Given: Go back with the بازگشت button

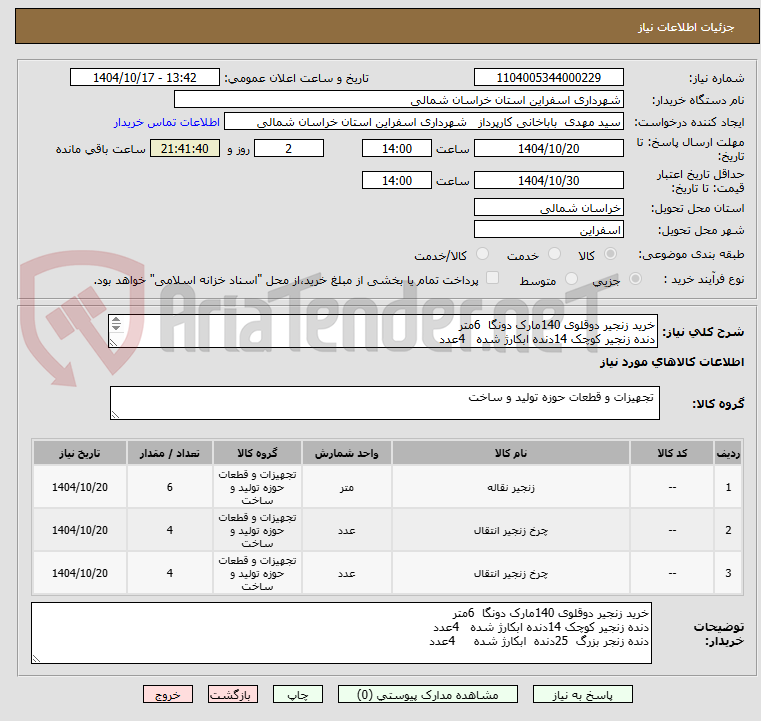Looking at the screenshot, I should (232, 695).
